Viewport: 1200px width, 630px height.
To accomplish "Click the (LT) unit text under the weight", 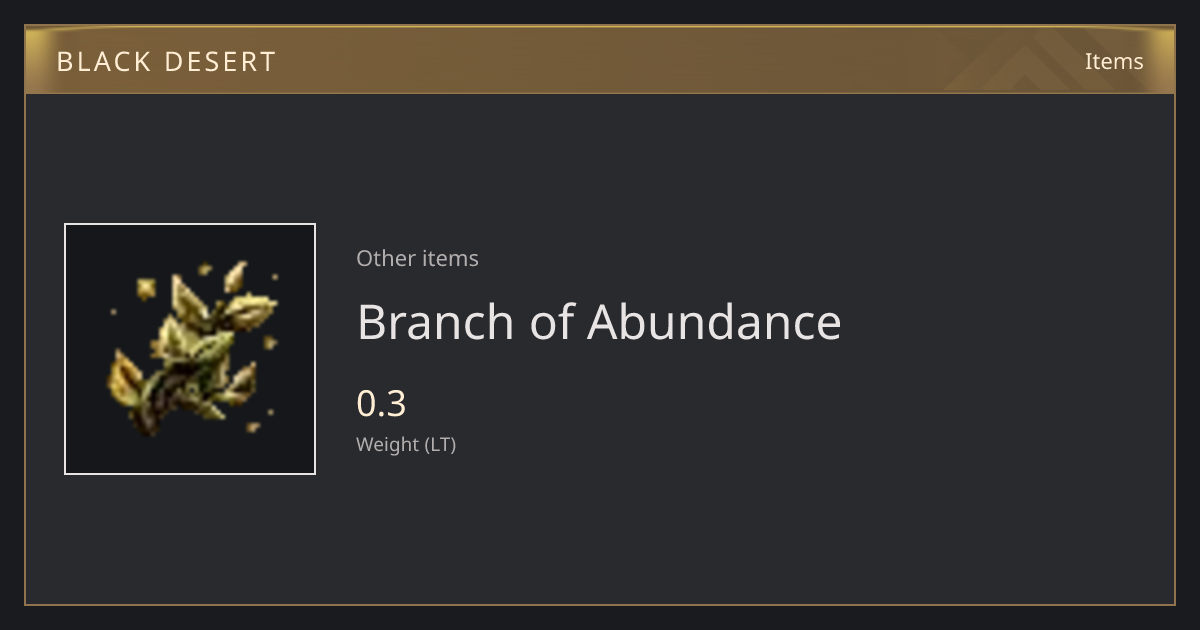I will tap(441, 445).
